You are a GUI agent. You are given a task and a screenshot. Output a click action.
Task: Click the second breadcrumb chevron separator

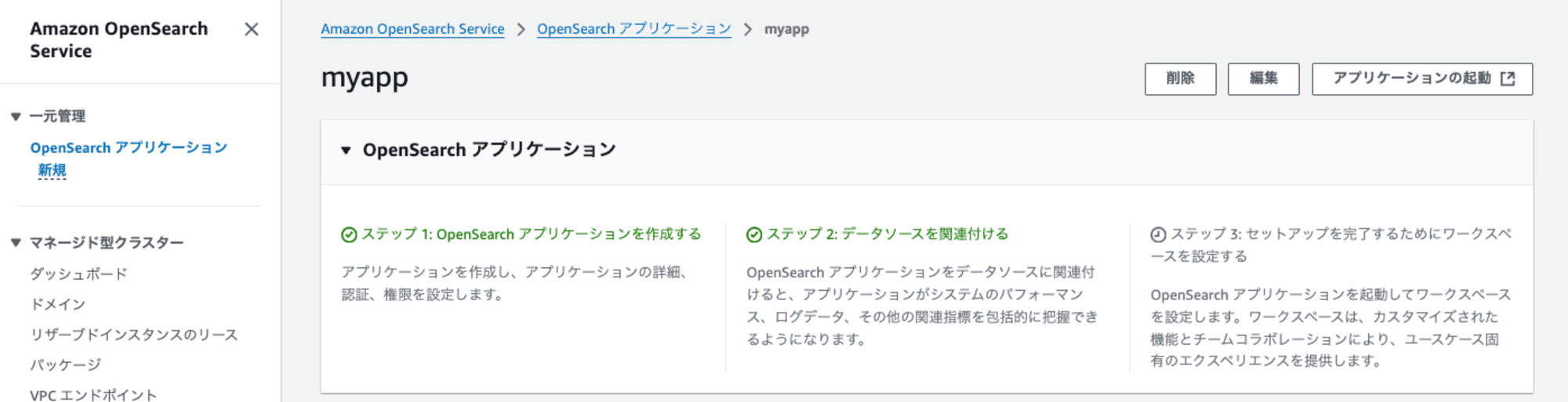coord(747,29)
